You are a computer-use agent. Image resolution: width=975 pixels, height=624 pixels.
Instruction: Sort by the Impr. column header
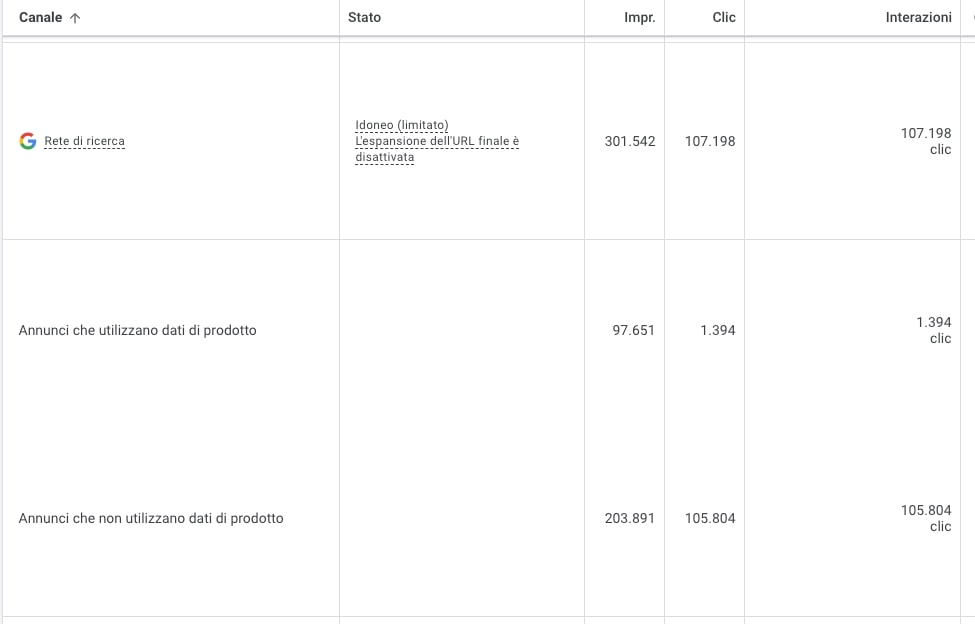point(639,18)
